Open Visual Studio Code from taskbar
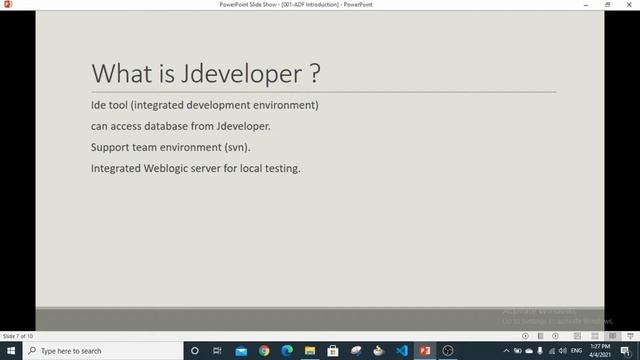 pos(402,351)
